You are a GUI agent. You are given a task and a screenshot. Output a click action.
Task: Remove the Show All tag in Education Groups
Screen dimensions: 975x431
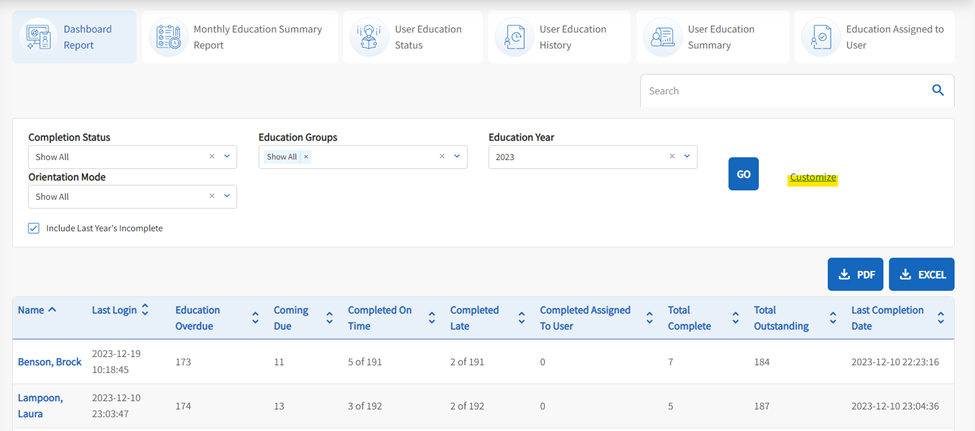[x=306, y=157]
